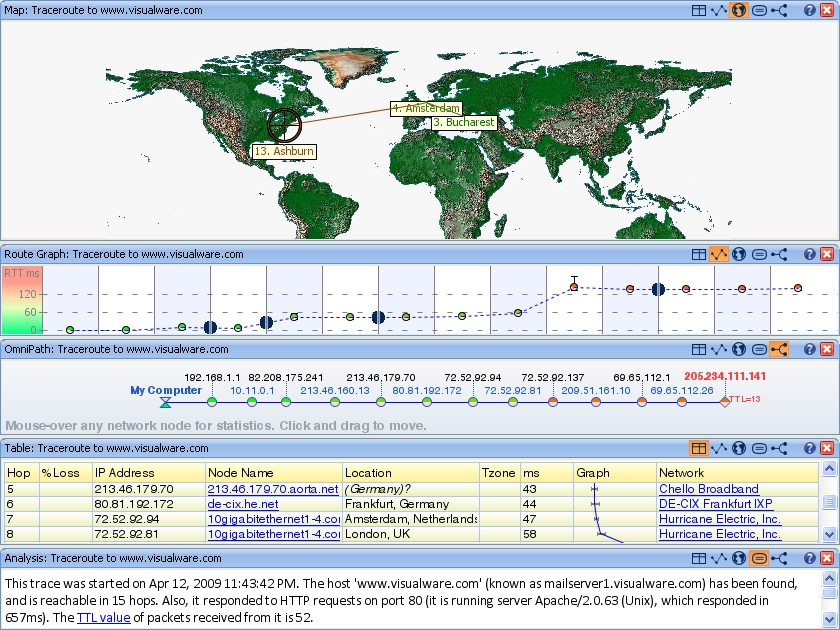Click the help icon in Route Graph header

coord(809,254)
